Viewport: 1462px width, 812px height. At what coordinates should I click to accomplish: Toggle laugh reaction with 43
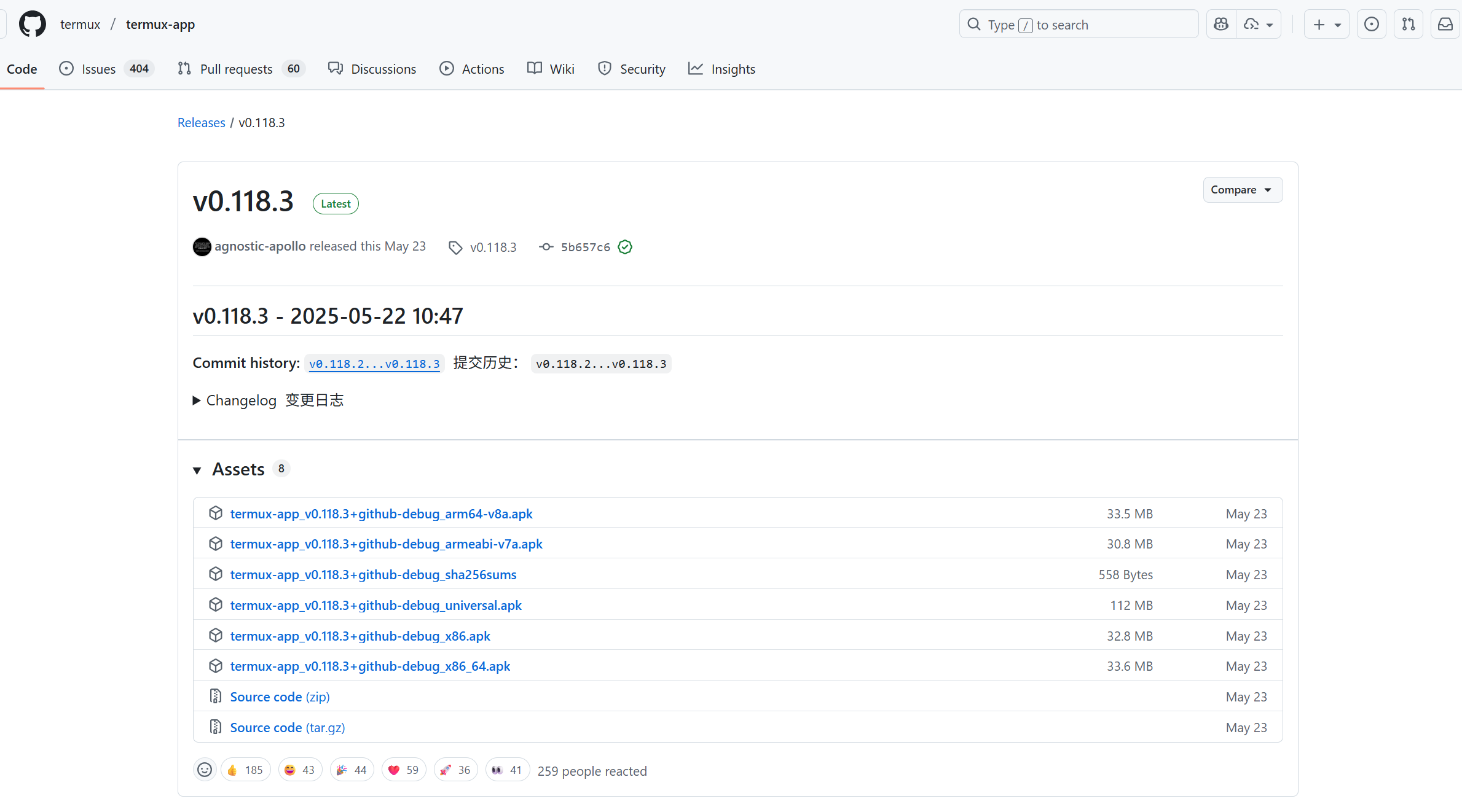click(300, 770)
